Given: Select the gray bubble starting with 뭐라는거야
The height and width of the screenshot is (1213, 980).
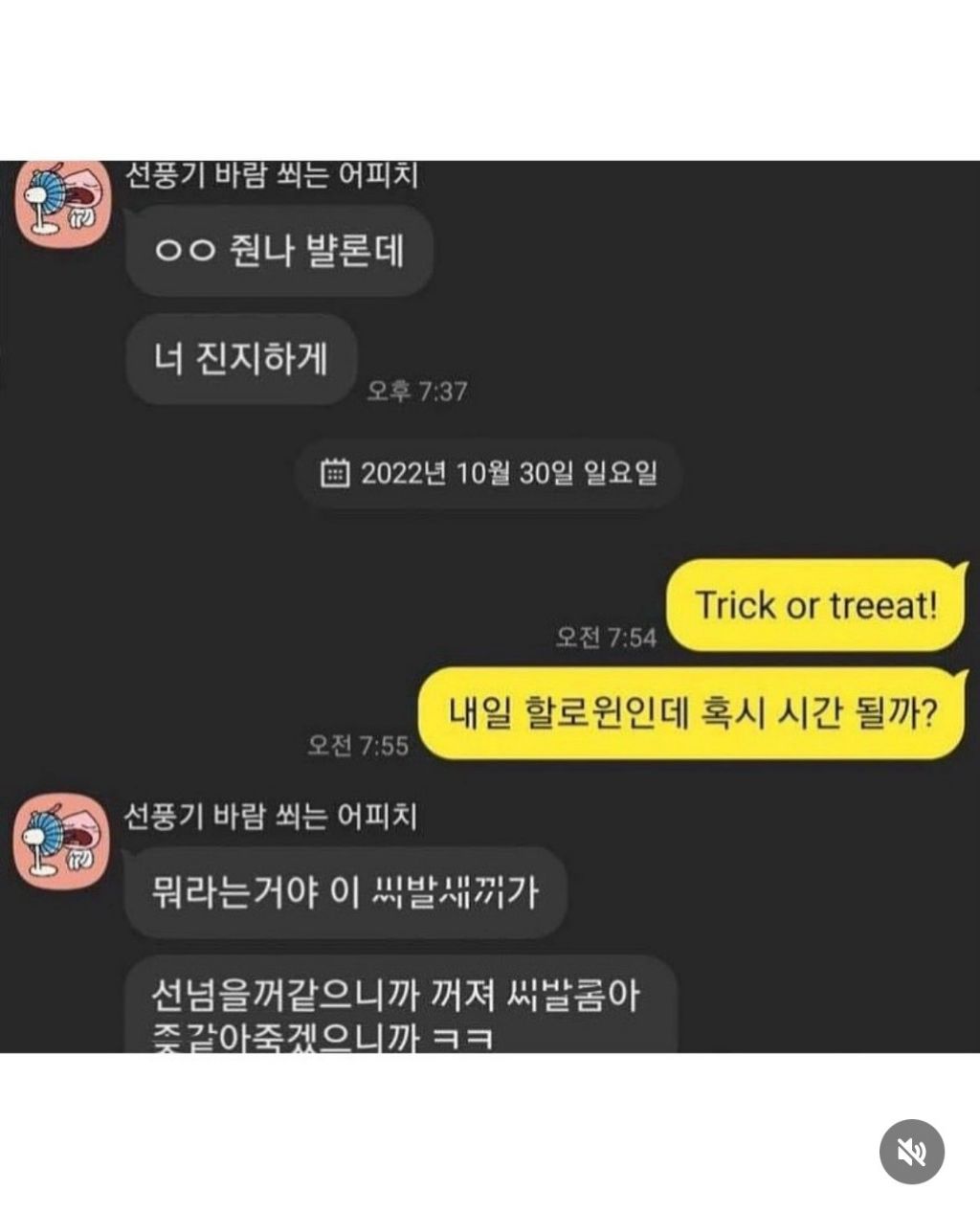Looking at the screenshot, I should tap(345, 893).
